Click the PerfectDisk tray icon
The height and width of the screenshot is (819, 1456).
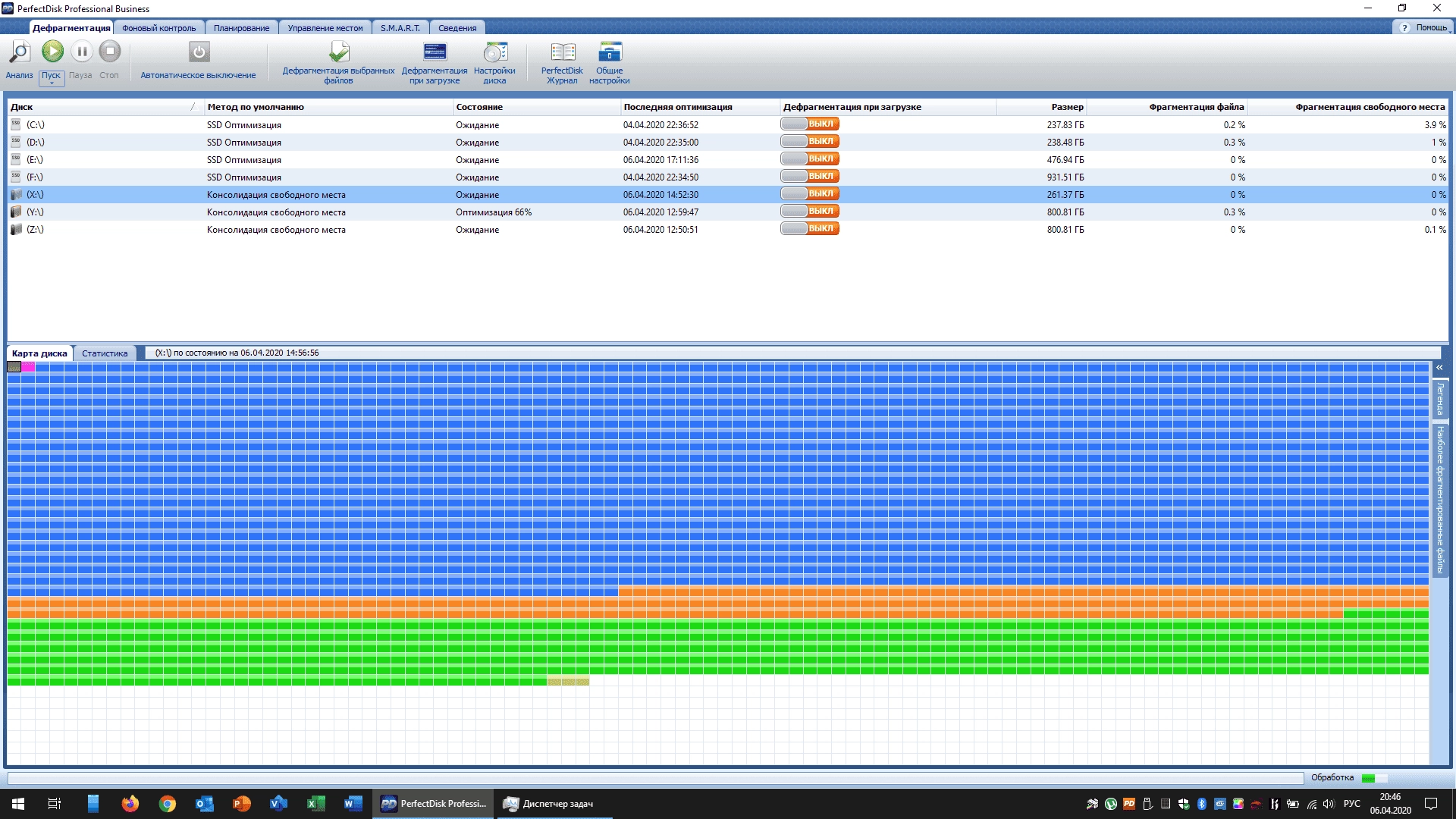[1129, 804]
